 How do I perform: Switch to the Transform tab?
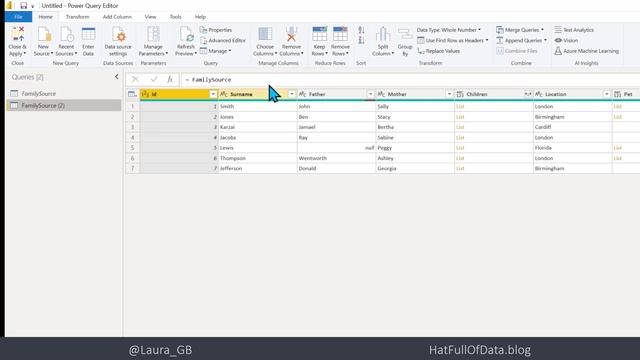click(x=77, y=17)
